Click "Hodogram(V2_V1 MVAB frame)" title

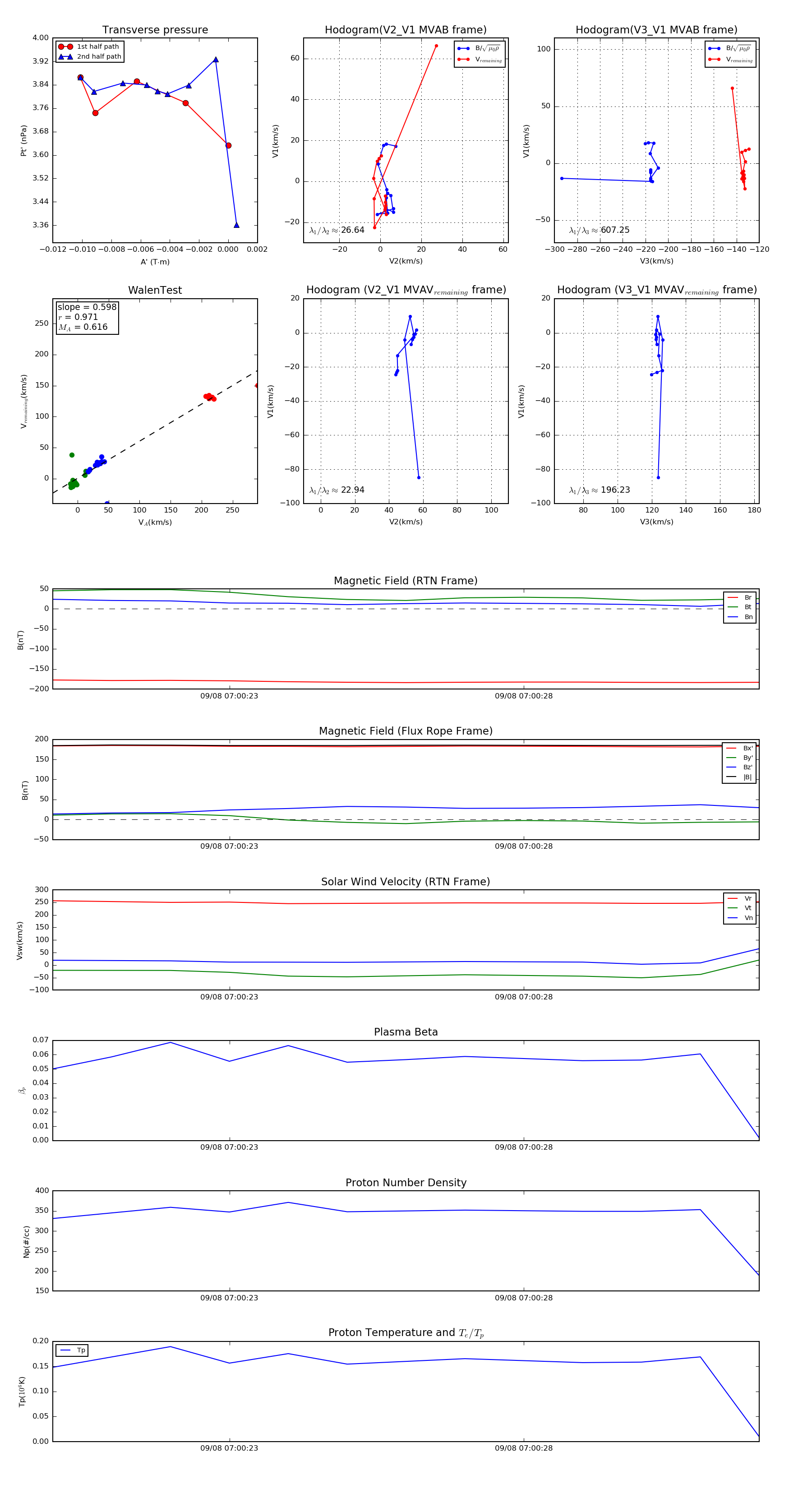406,30
